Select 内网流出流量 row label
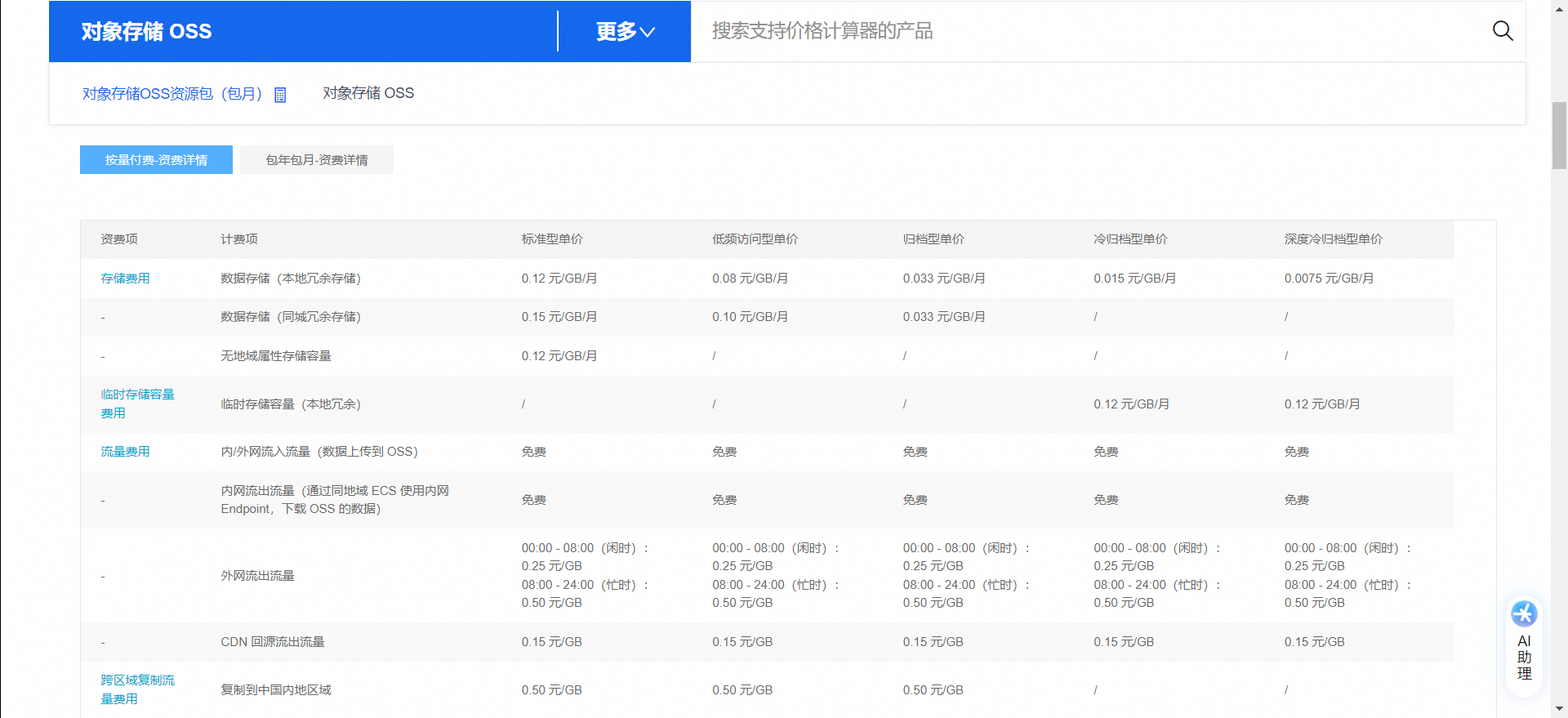 tap(335, 500)
